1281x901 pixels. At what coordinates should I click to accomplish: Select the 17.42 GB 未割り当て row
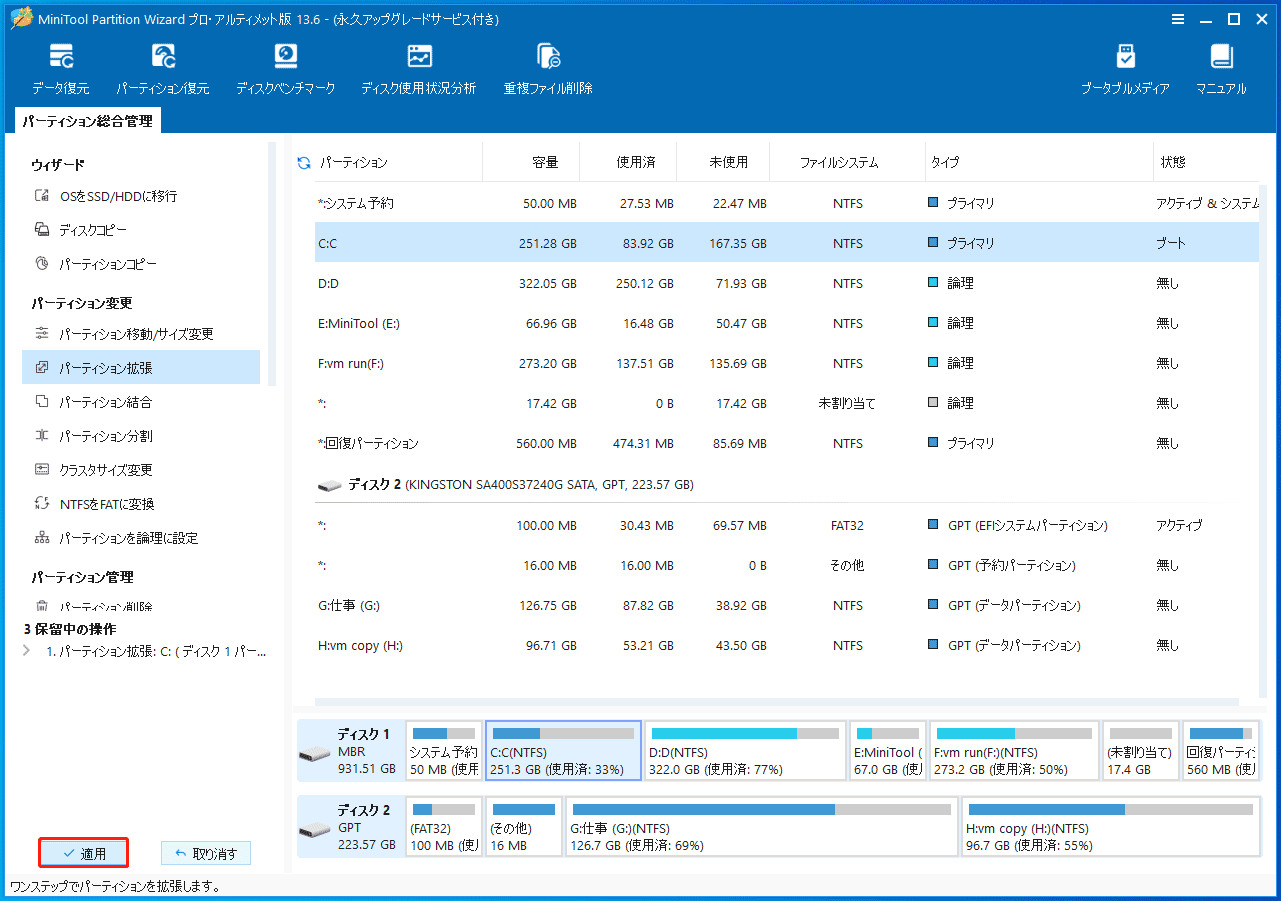click(786, 403)
